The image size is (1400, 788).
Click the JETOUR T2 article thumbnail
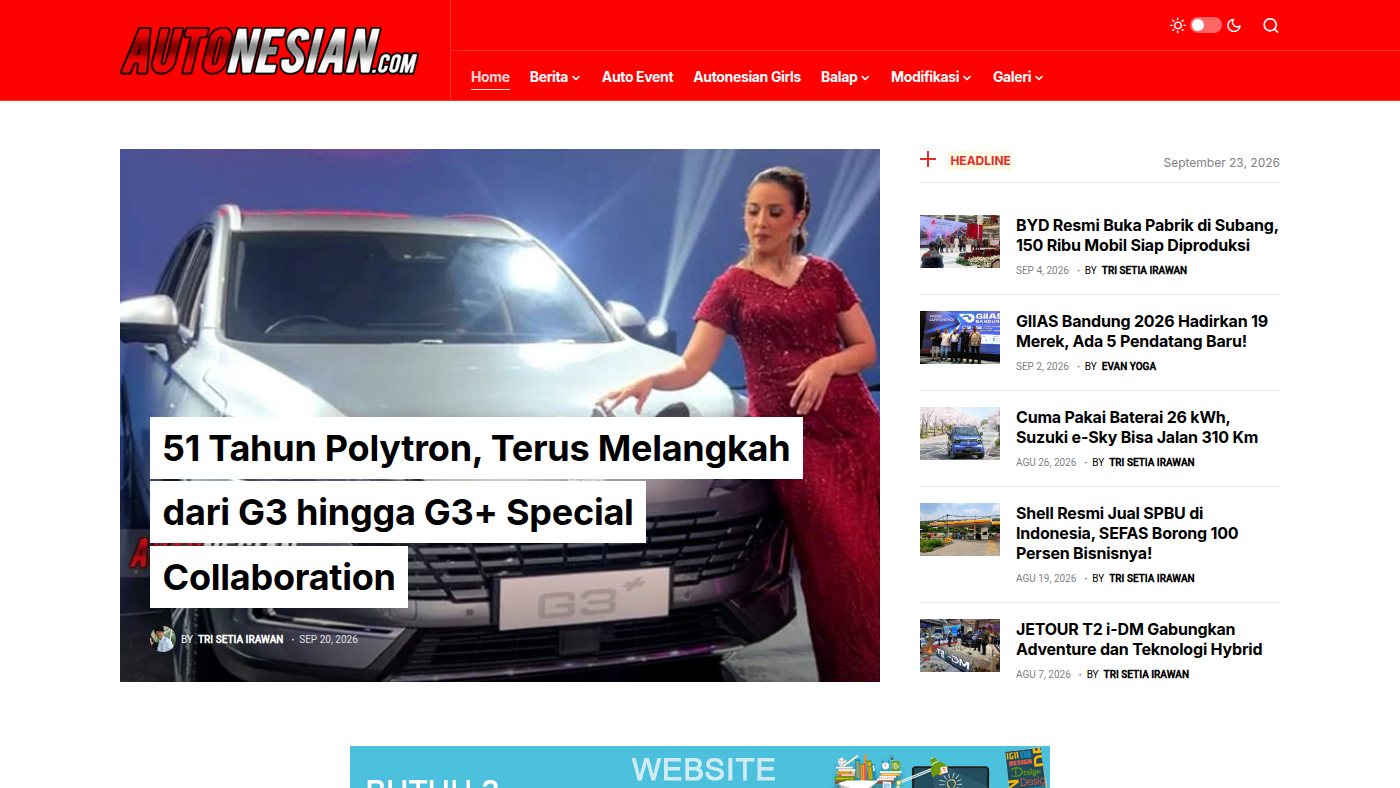tap(960, 645)
